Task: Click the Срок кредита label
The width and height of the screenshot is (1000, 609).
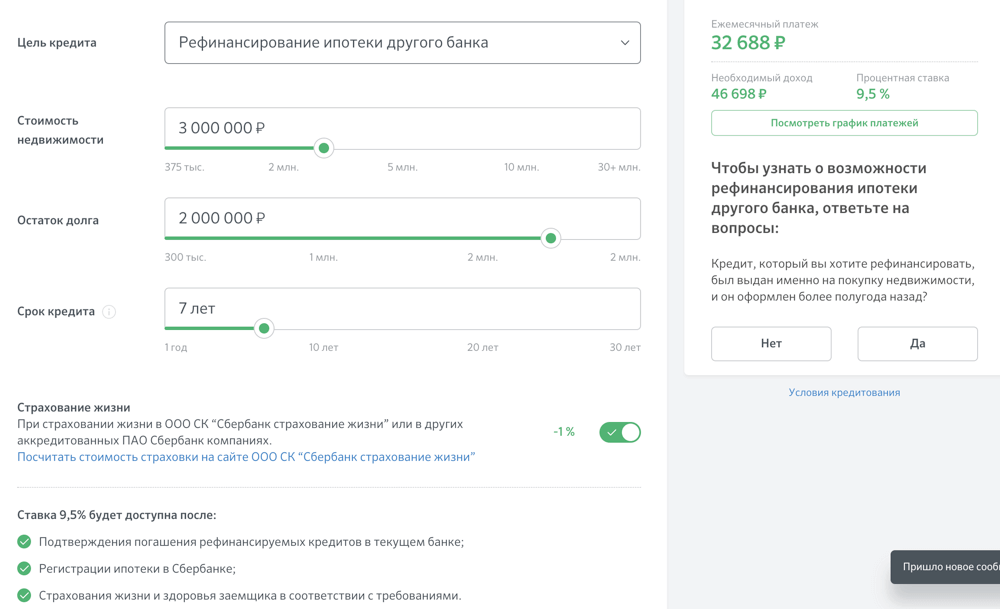Action: click(56, 311)
